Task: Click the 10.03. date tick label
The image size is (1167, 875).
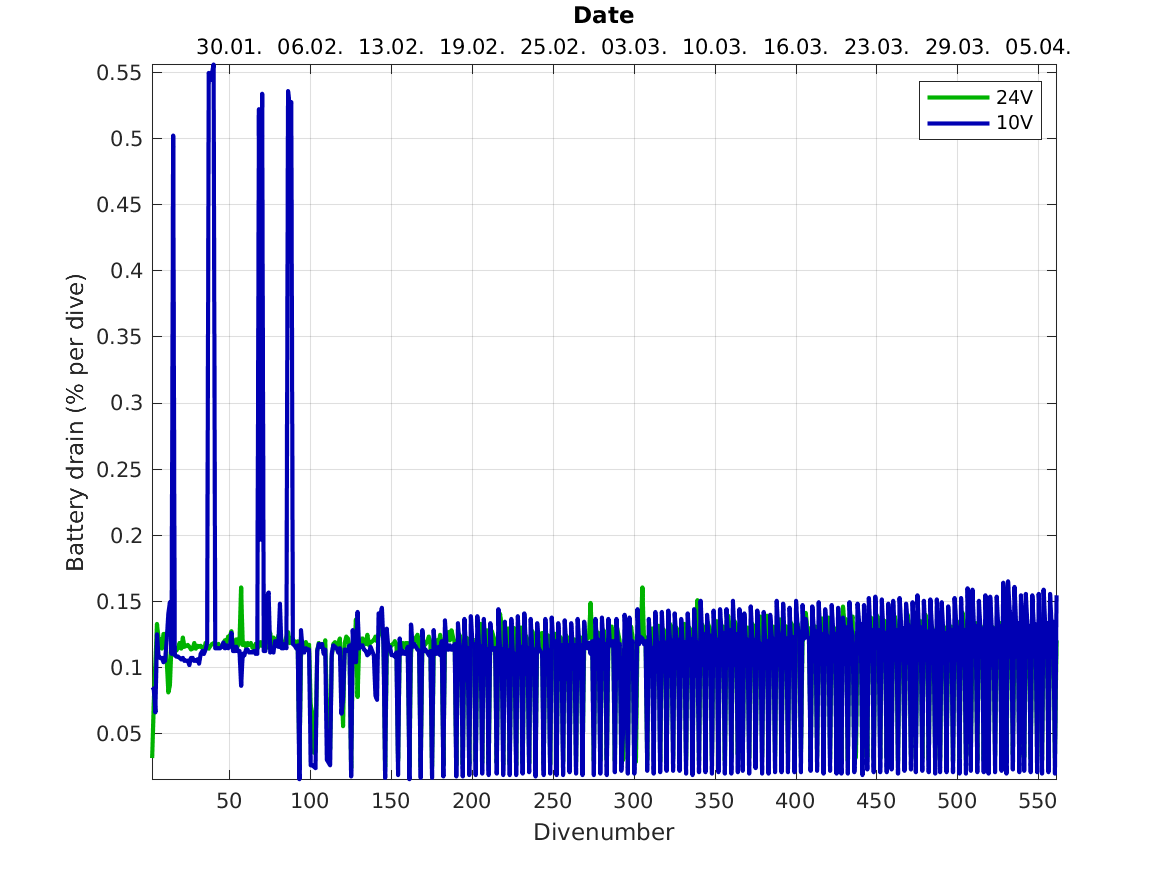Action: coord(715,48)
